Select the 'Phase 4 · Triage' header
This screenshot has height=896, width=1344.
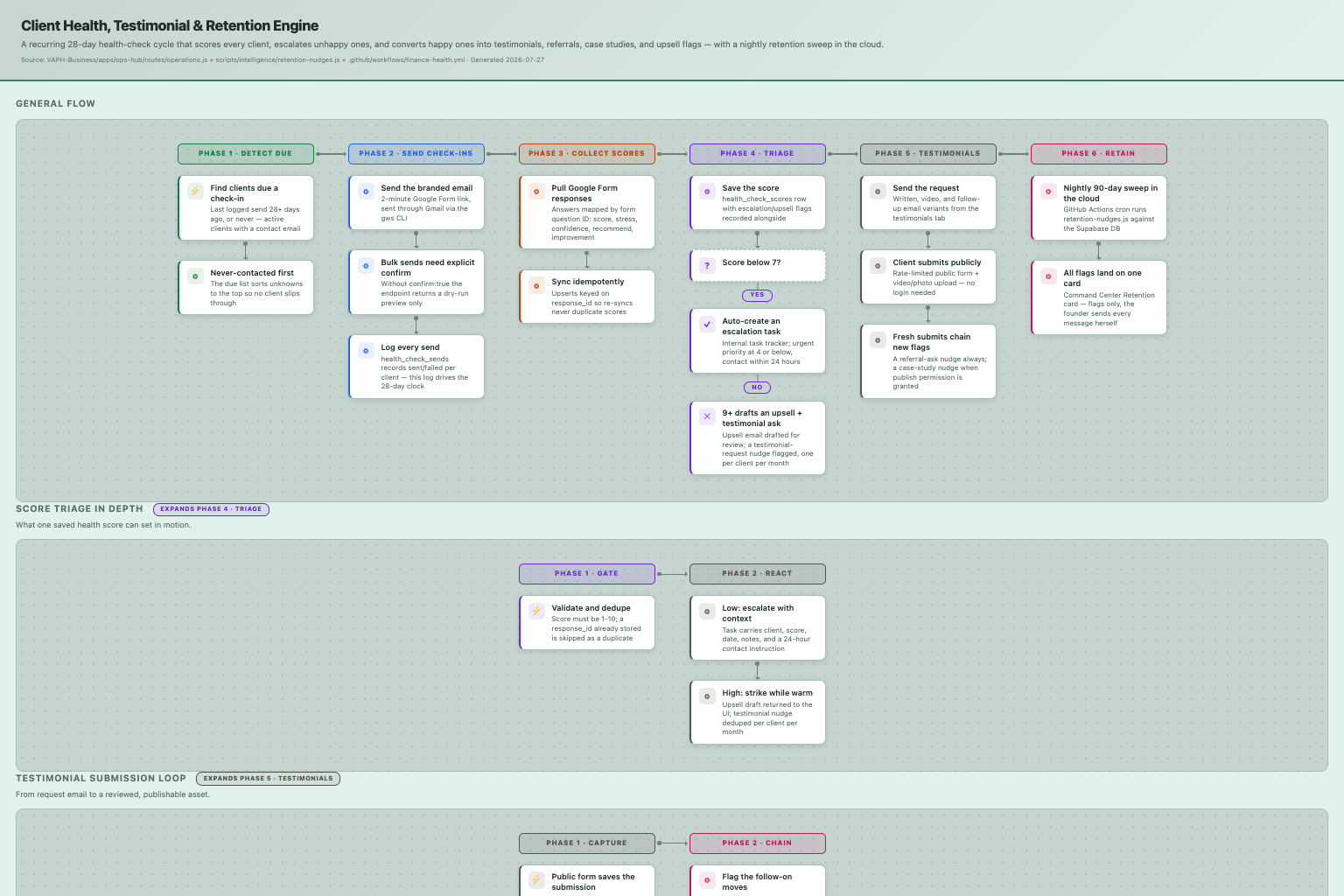click(x=758, y=153)
